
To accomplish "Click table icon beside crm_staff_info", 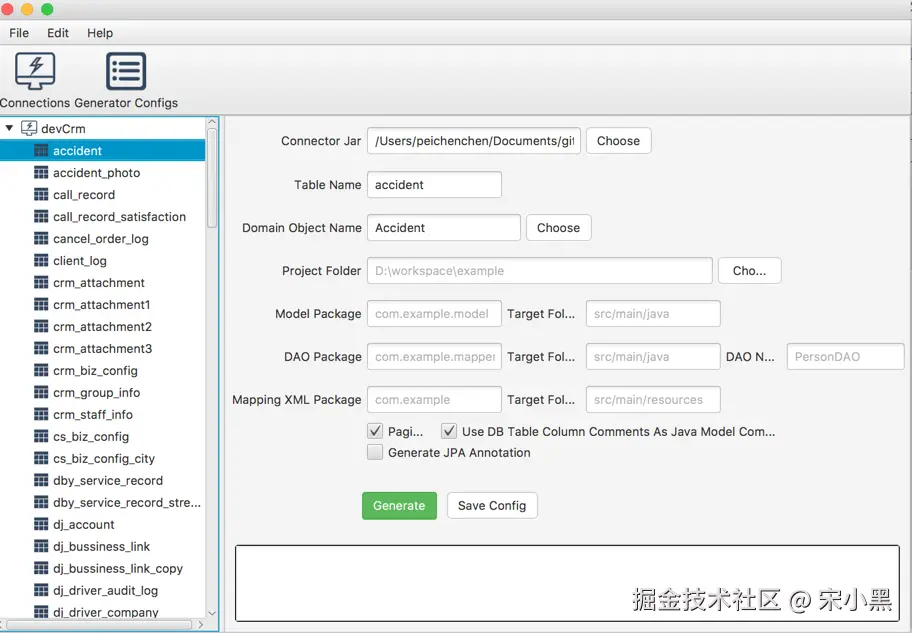I will pos(41,414).
